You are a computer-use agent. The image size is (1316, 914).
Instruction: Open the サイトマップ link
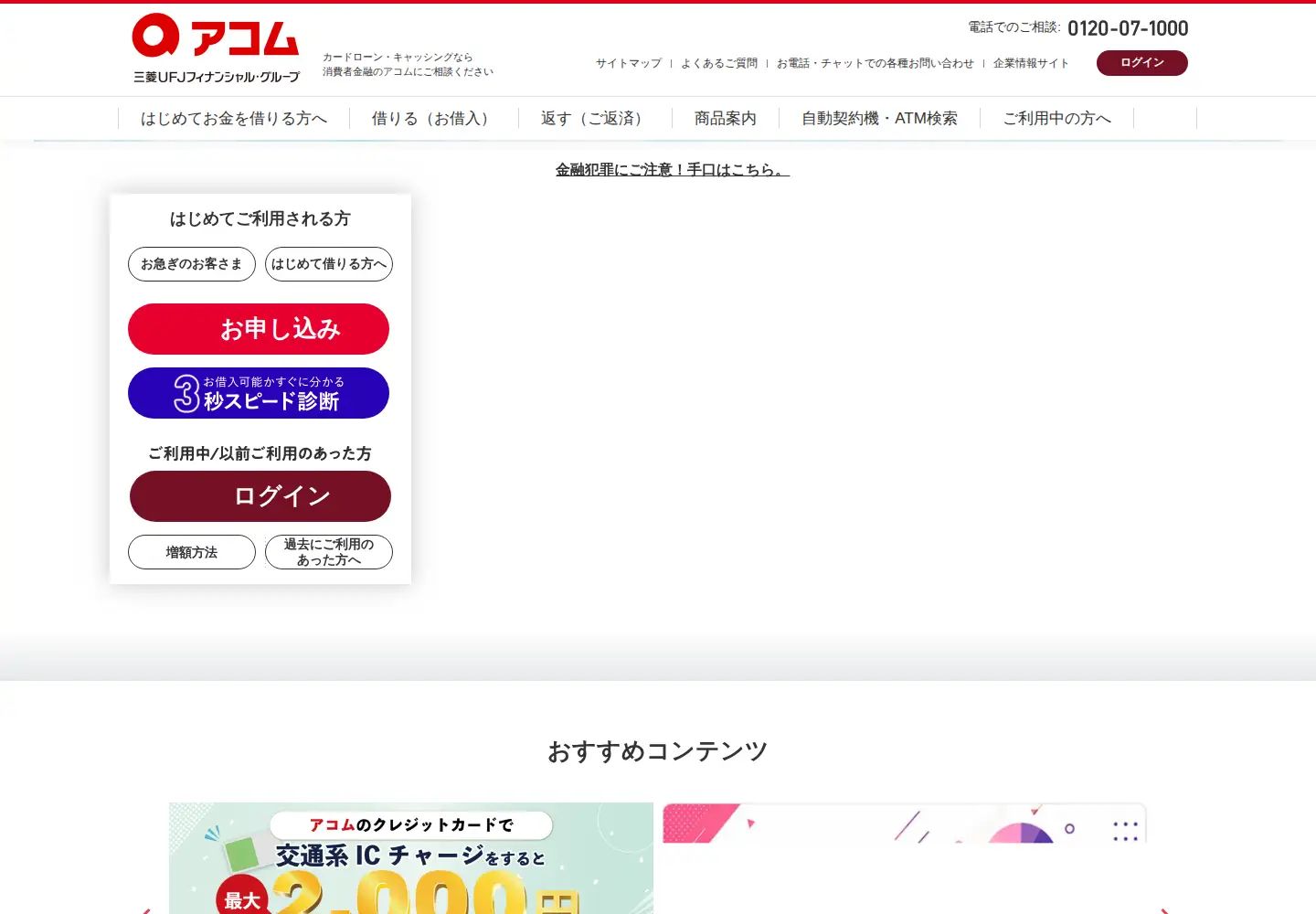click(x=629, y=63)
